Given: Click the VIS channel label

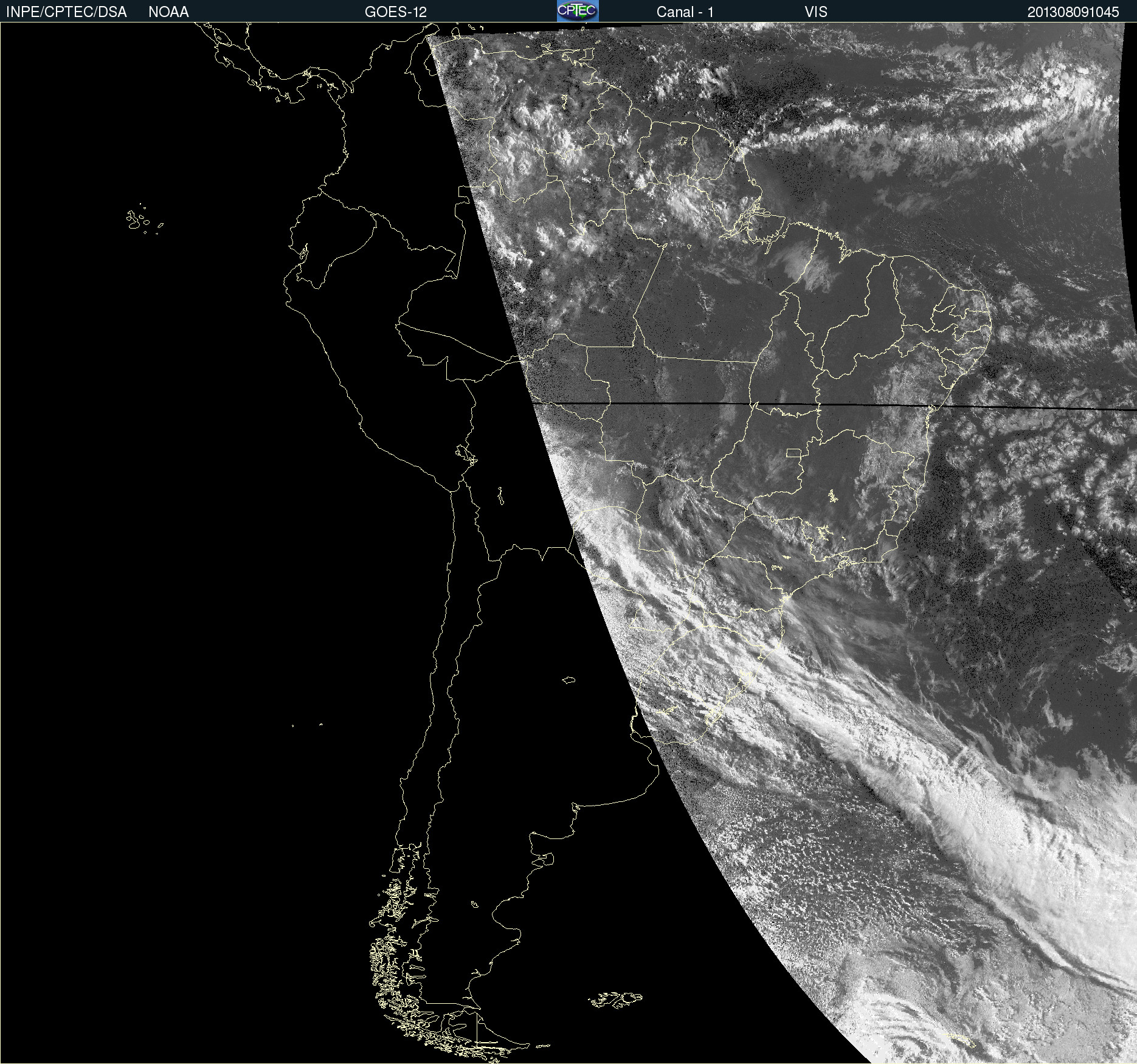Looking at the screenshot, I should pos(816,12).
